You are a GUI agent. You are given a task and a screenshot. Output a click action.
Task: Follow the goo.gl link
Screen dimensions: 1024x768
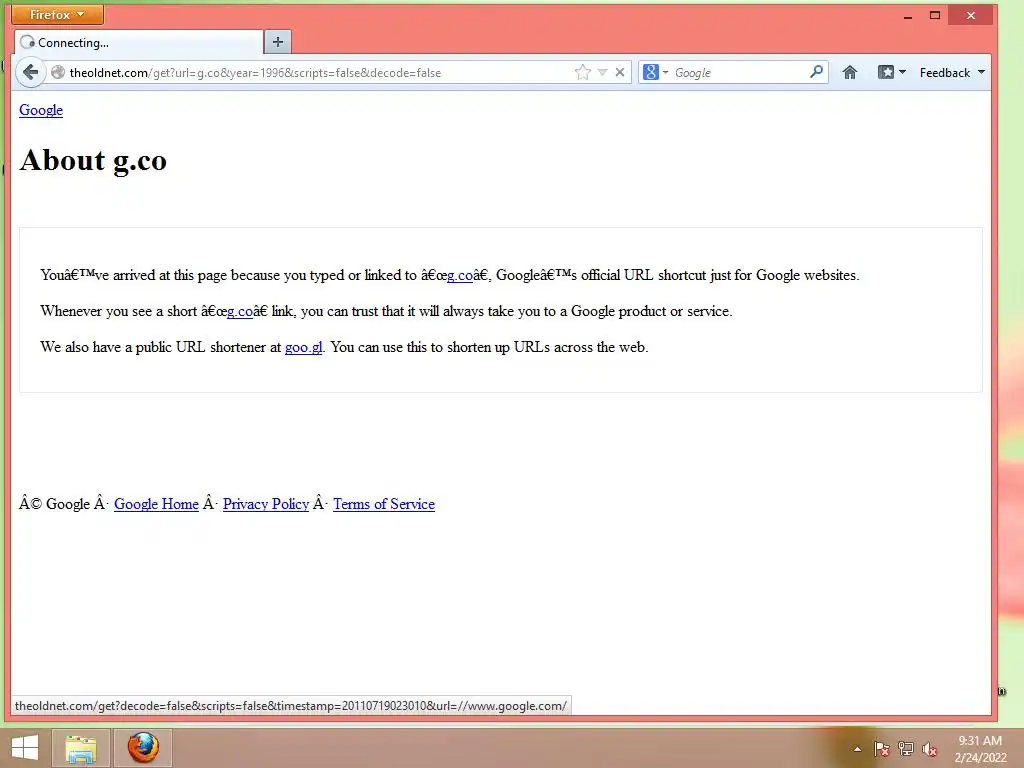click(x=304, y=347)
